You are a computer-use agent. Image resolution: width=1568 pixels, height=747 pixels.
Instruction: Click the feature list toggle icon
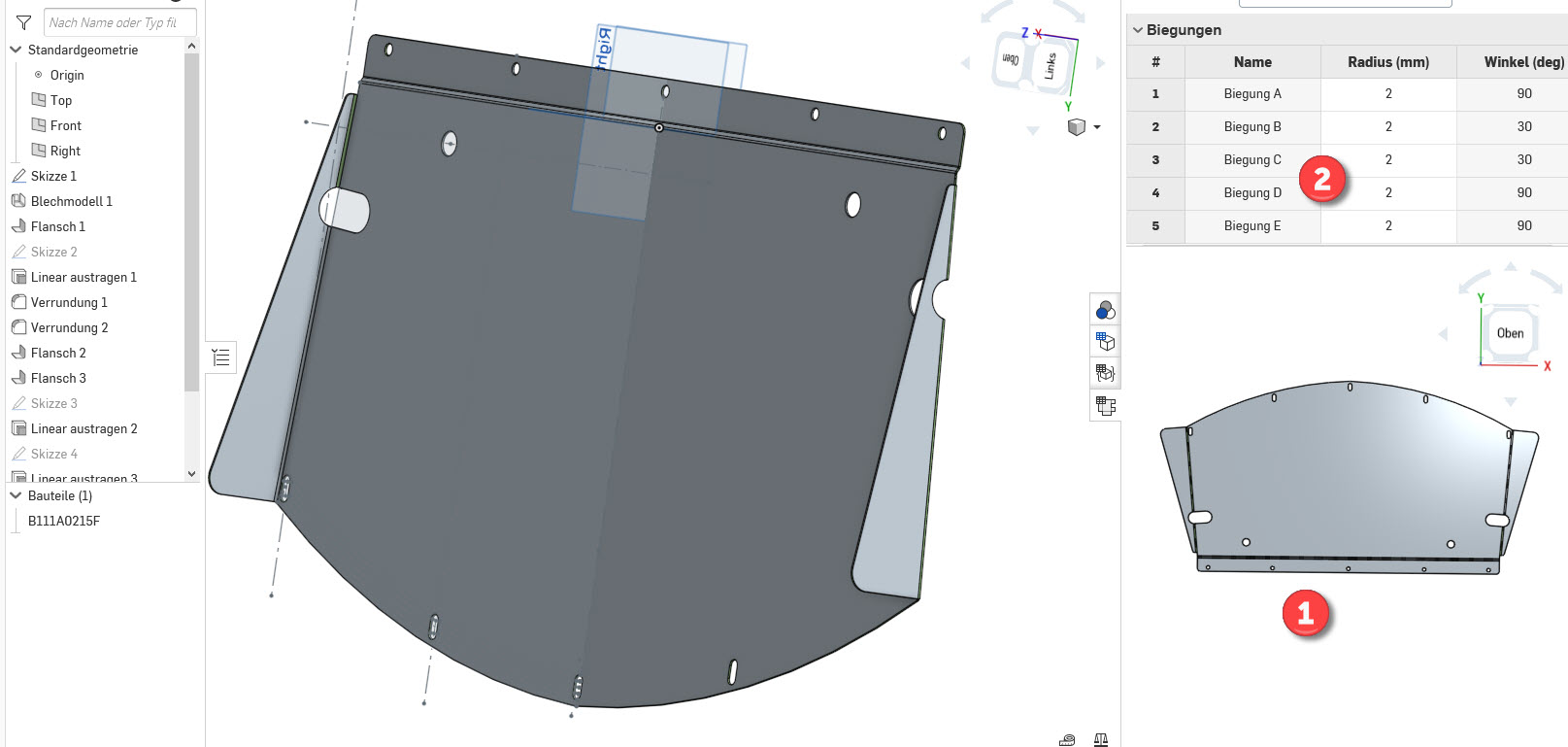[x=221, y=357]
